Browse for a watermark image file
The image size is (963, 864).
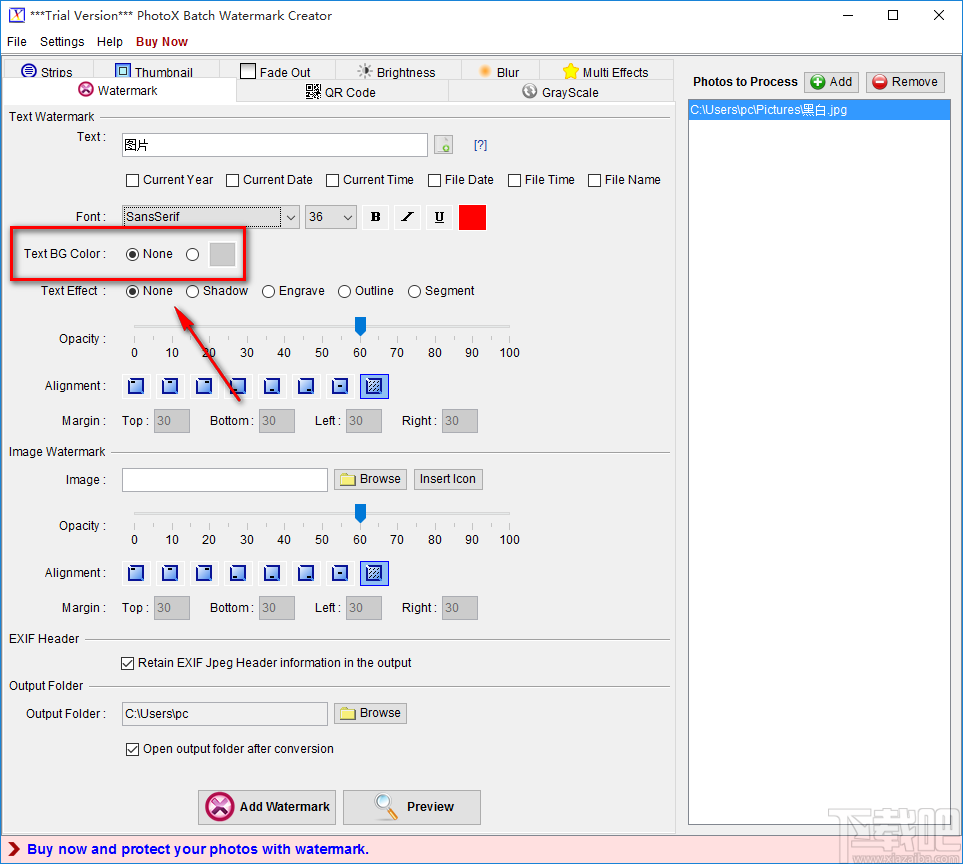tap(370, 479)
